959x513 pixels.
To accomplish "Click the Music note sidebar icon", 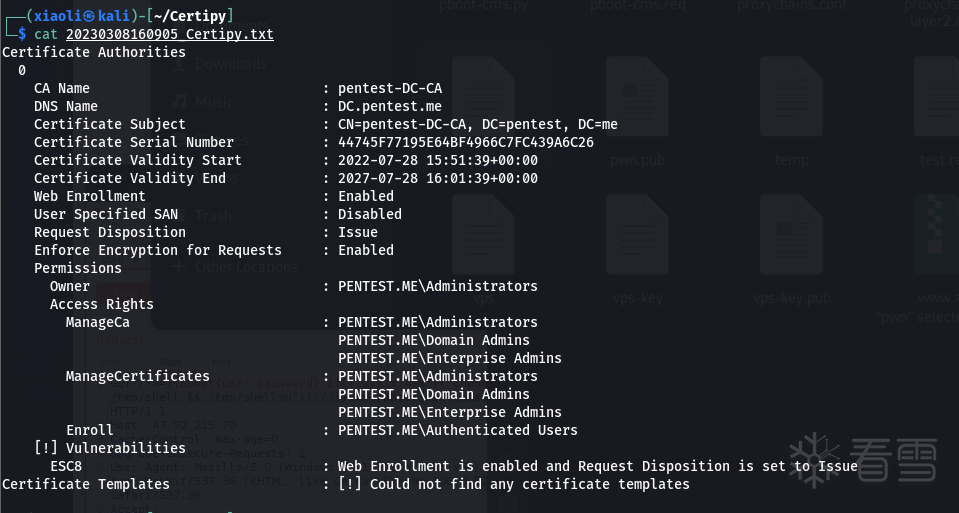I will click(x=180, y=101).
